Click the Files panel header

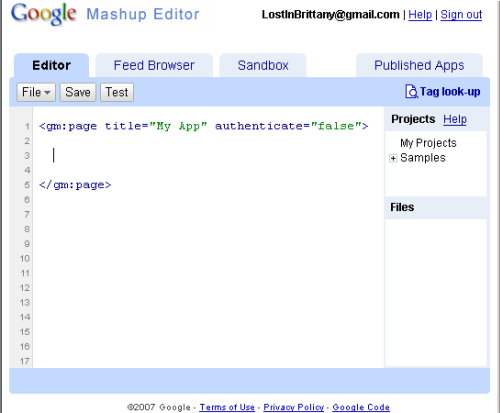click(x=436, y=207)
